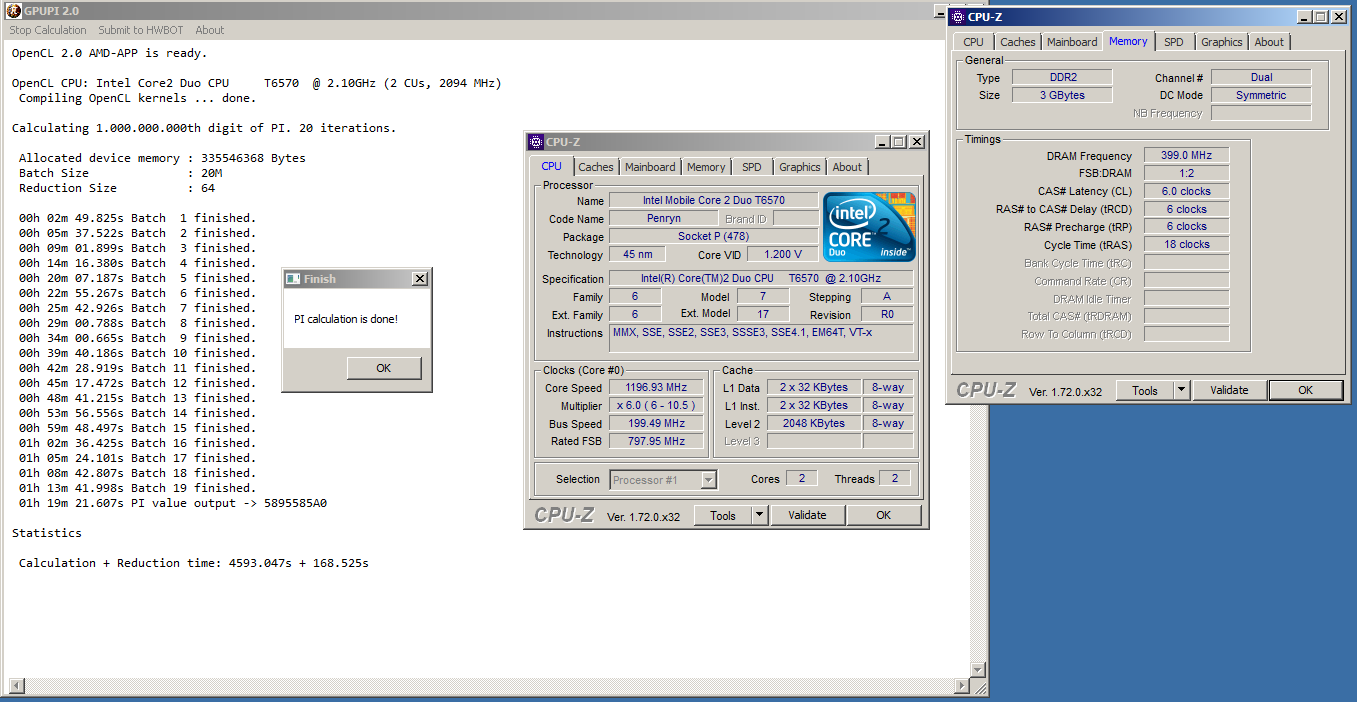
Task: Open Graphics tab in Memory window
Action: (x=1222, y=42)
